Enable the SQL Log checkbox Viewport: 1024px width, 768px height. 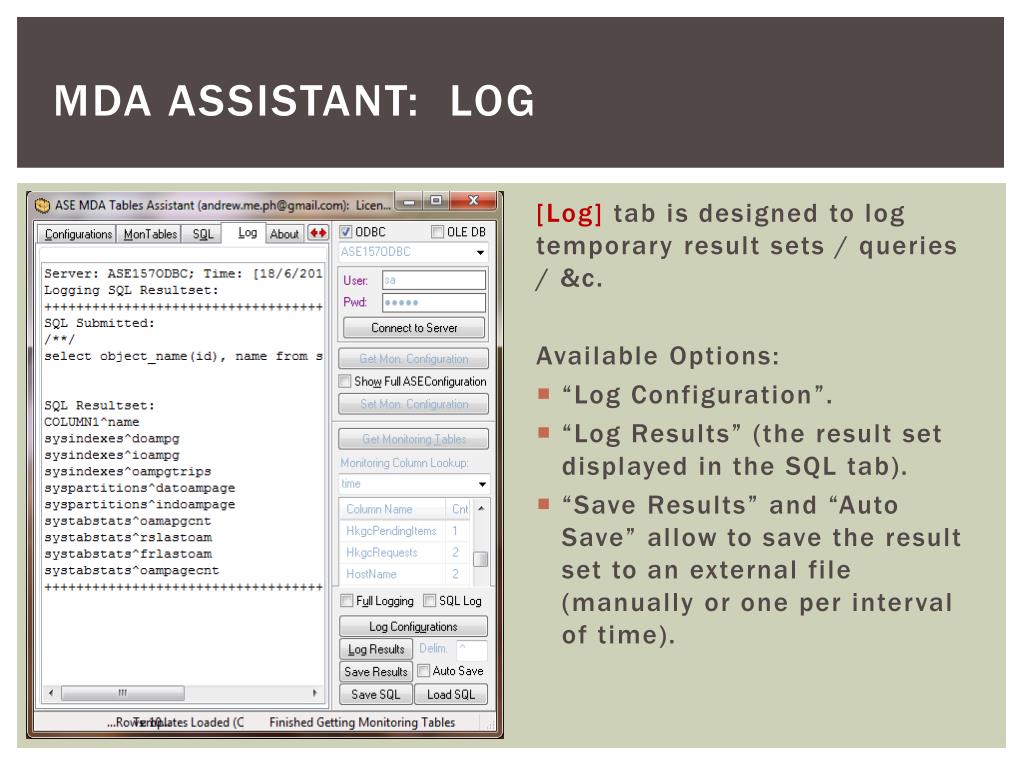pos(430,600)
